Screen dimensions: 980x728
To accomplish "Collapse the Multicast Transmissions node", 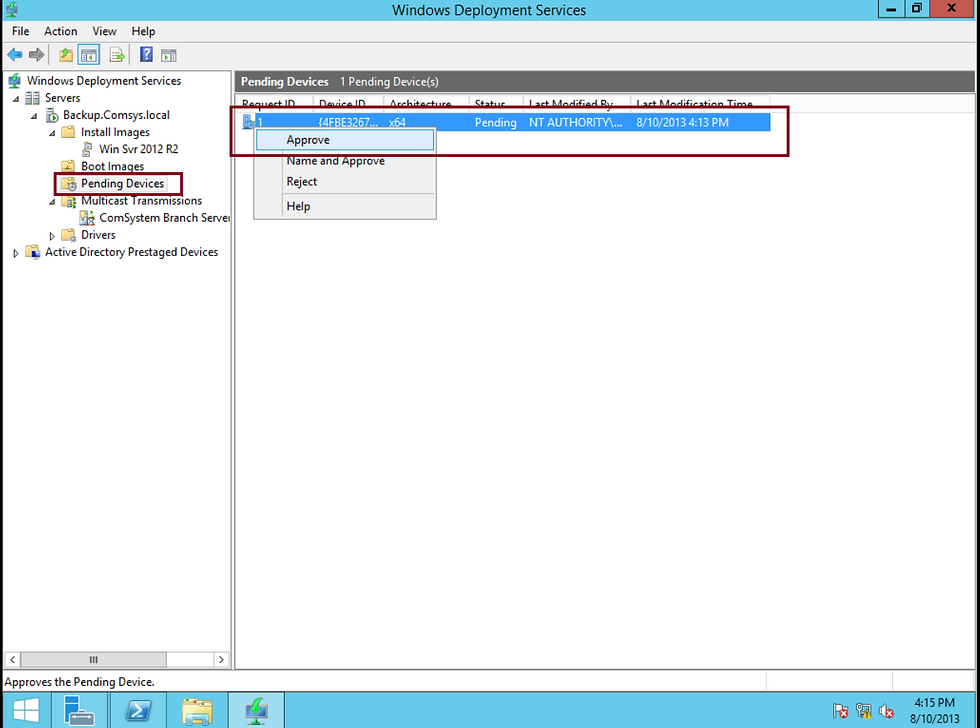I will [52, 202].
